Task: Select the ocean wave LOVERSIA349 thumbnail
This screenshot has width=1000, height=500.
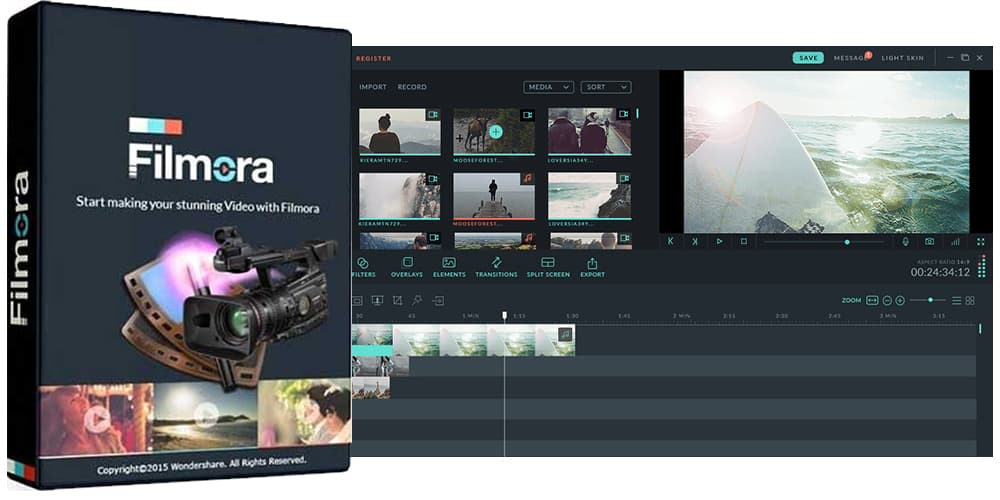Action: pyautogui.click(x=589, y=196)
